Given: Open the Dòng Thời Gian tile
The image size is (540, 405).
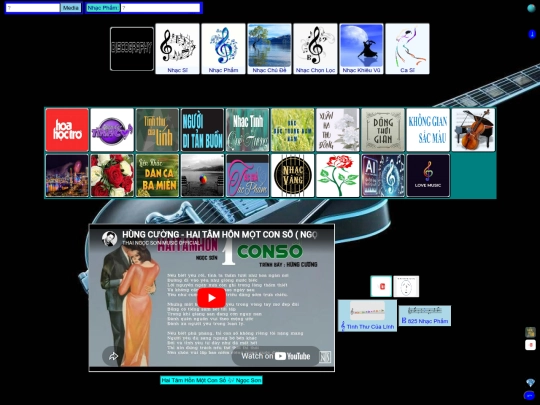Looking at the screenshot, I should (x=383, y=130).
